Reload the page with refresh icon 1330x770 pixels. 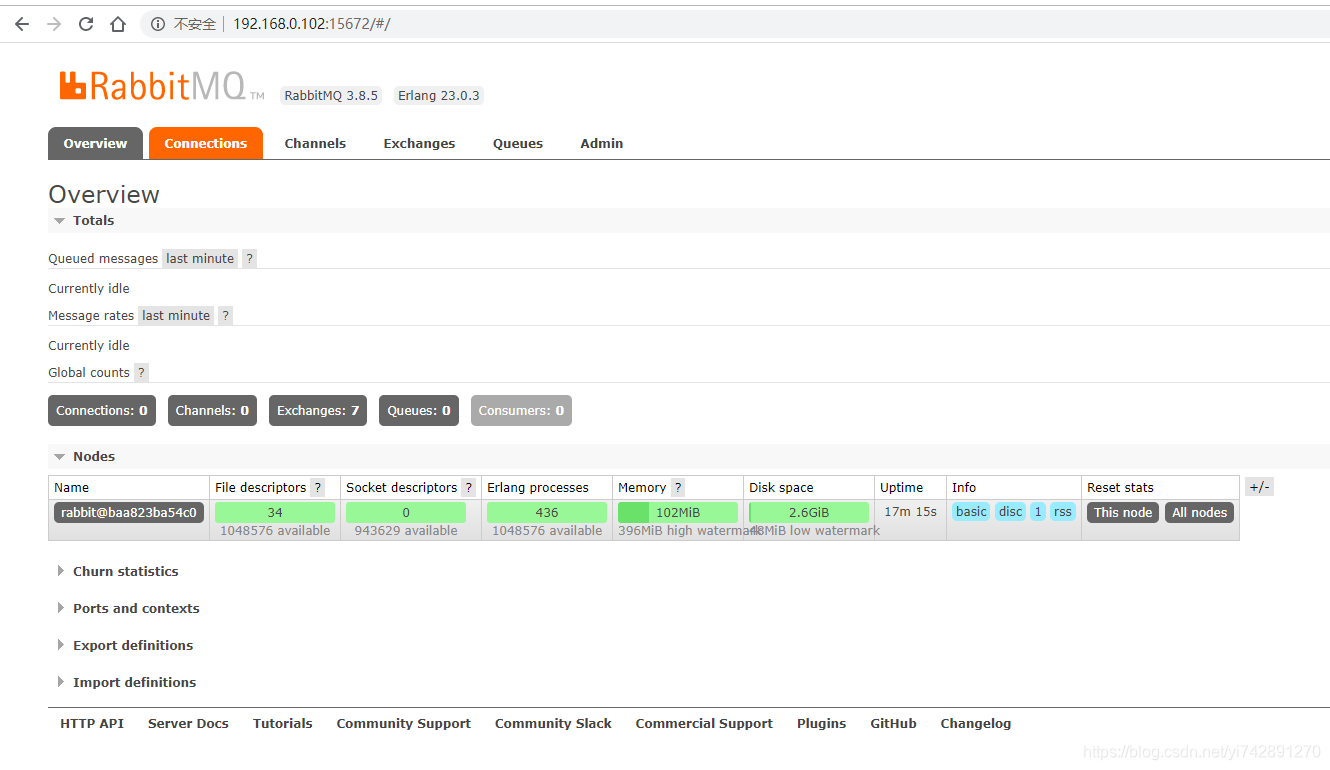tap(86, 24)
